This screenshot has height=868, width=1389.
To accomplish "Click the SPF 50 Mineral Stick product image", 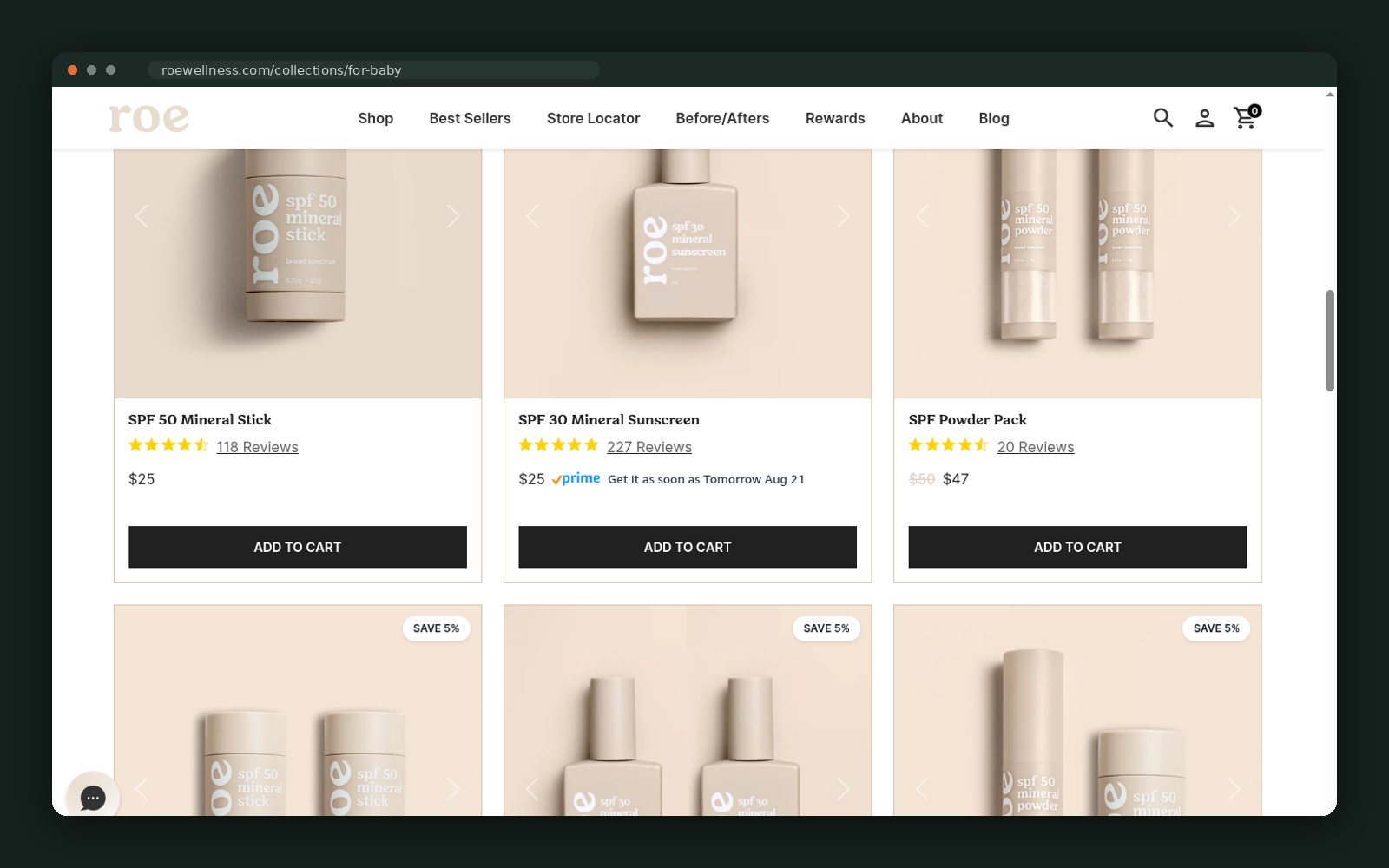I will click(x=298, y=273).
